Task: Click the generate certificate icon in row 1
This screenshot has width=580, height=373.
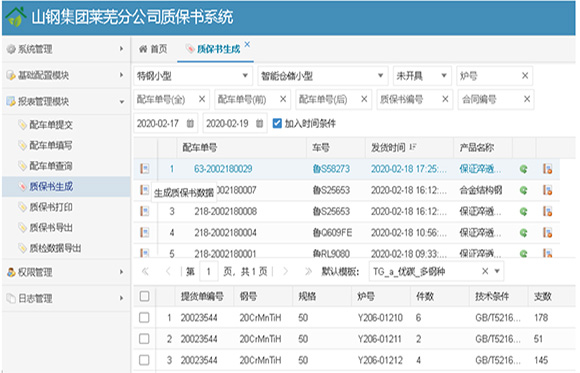Action: tap(145, 169)
